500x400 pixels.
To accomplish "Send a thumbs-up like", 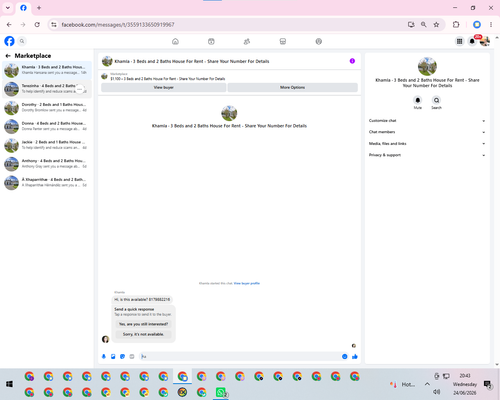I will click(x=355, y=356).
